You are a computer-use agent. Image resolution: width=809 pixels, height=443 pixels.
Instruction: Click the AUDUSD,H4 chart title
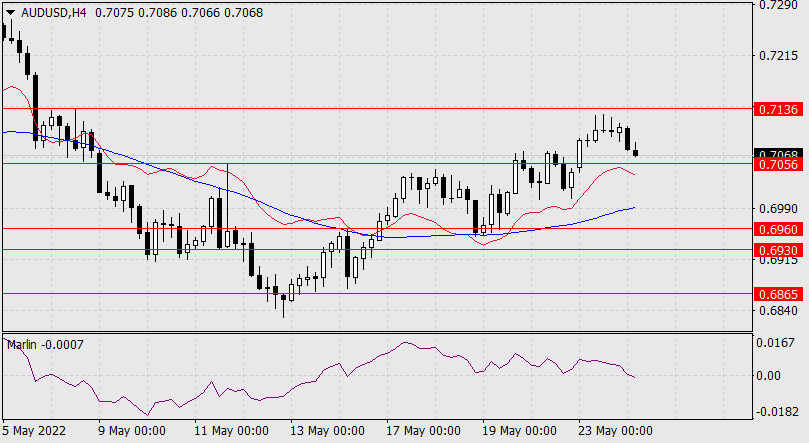(x=54, y=13)
